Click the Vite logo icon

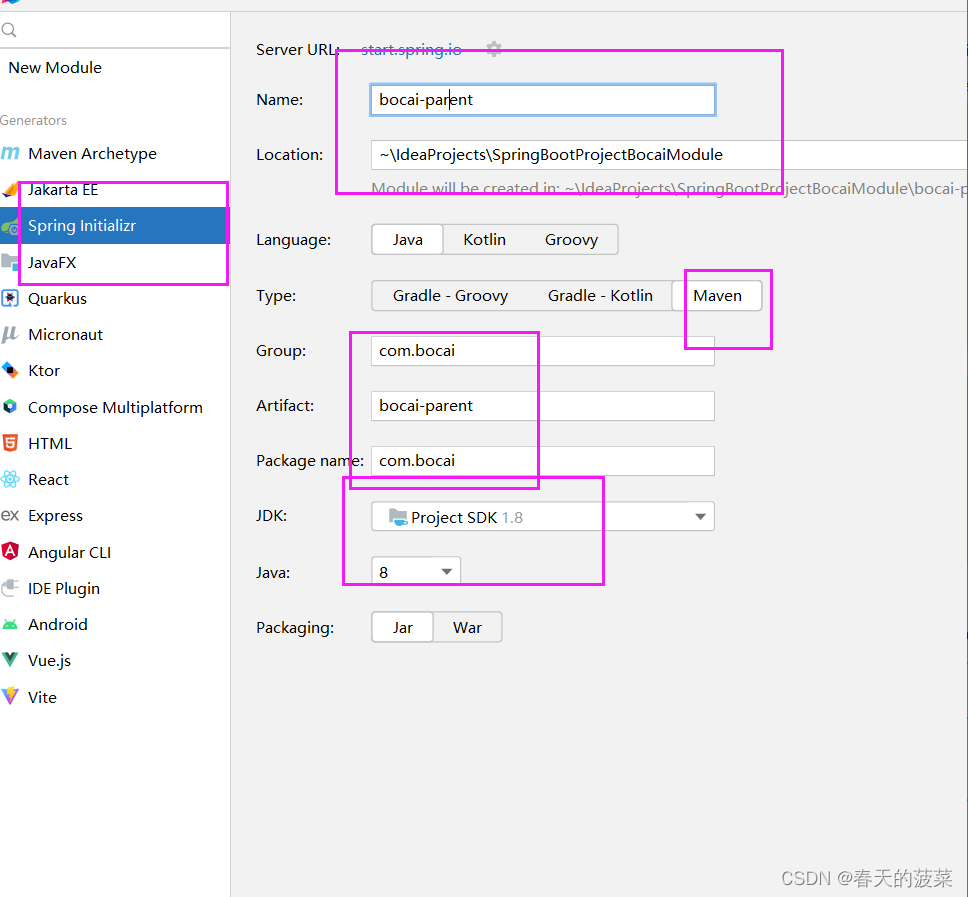10,696
